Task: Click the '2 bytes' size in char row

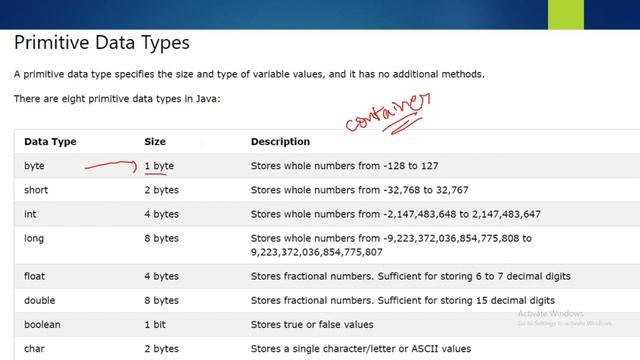Action: (162, 349)
